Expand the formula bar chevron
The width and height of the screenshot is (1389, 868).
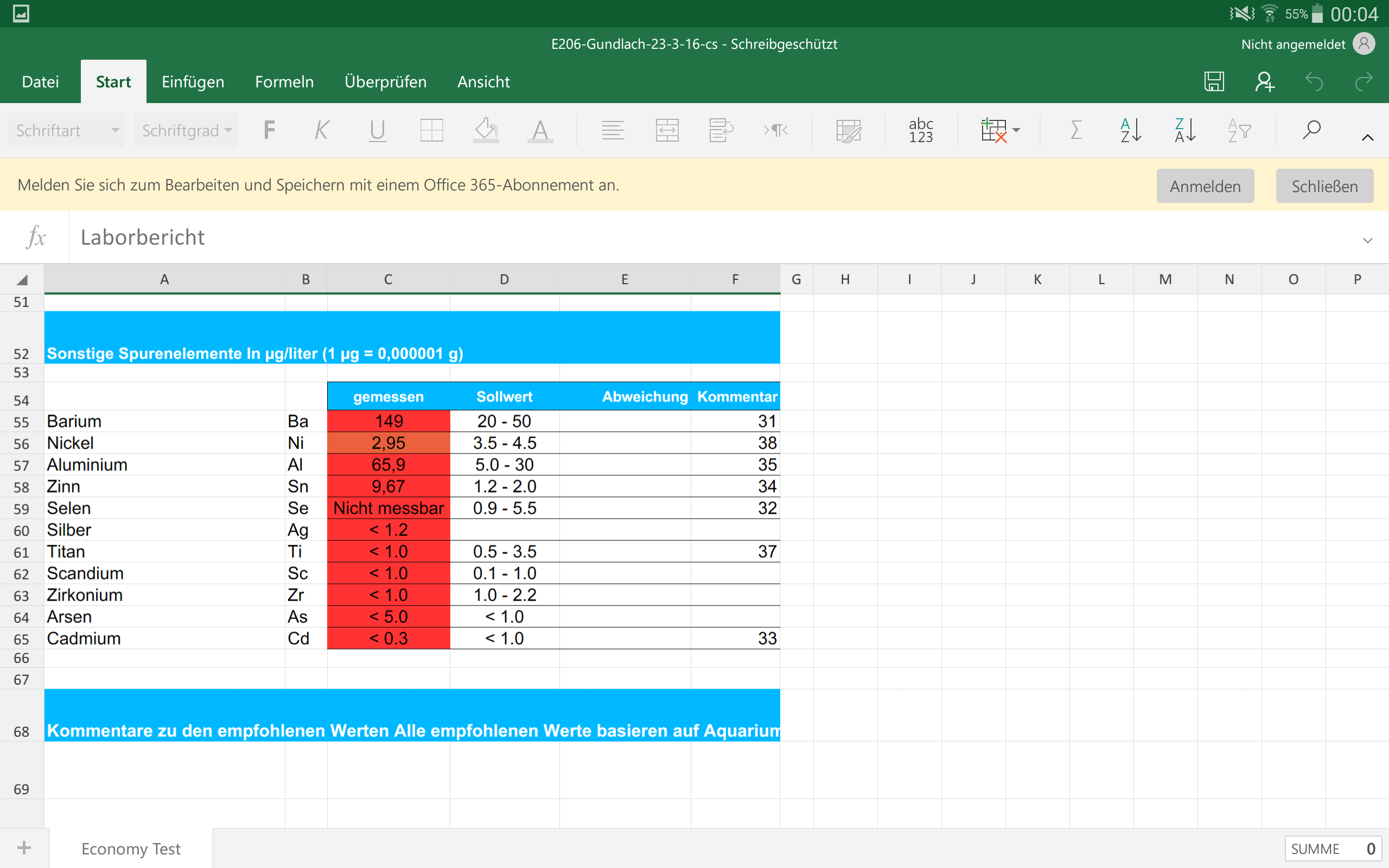tap(1367, 240)
